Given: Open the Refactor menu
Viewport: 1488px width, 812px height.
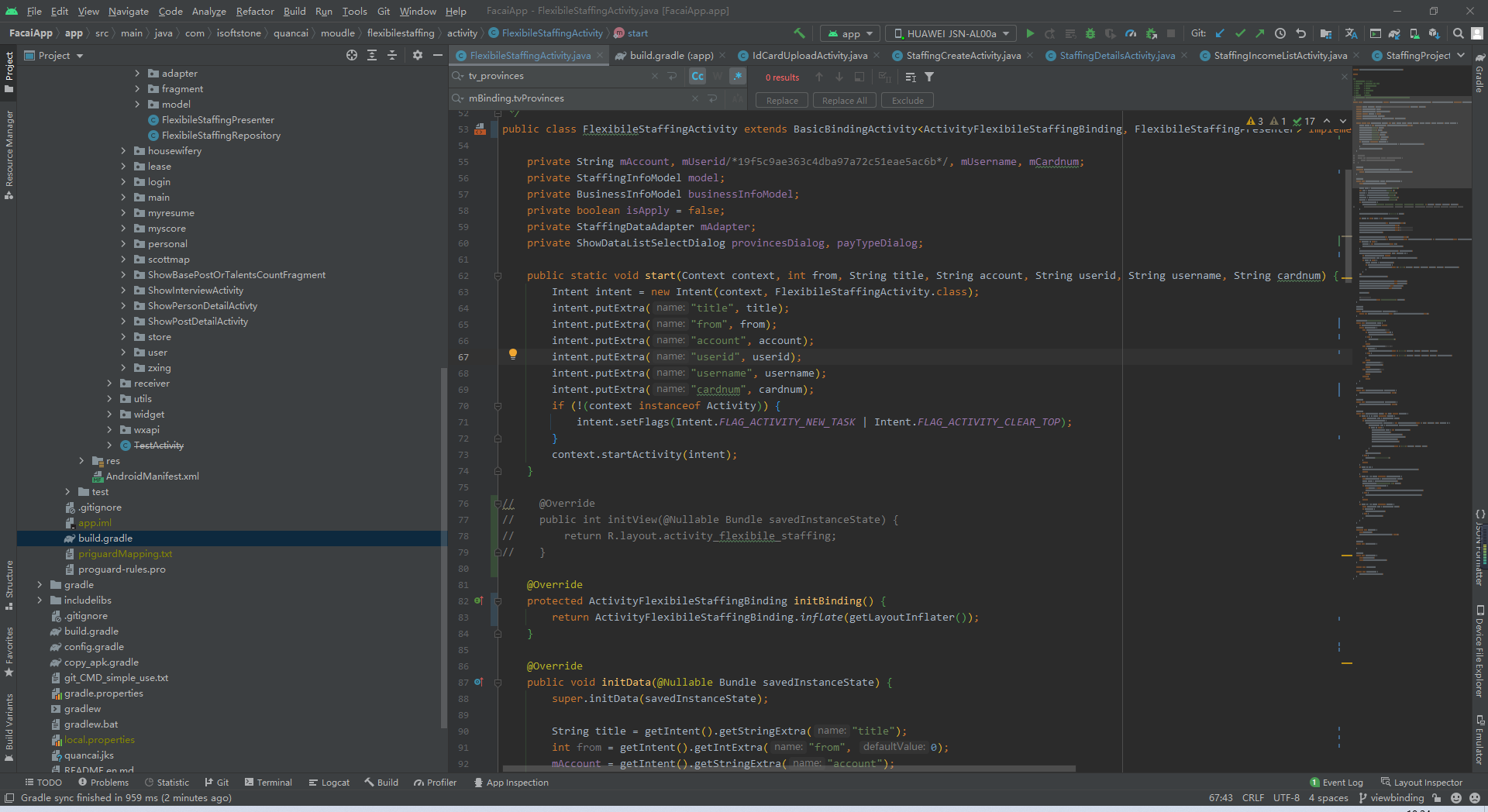Looking at the screenshot, I should (255, 11).
